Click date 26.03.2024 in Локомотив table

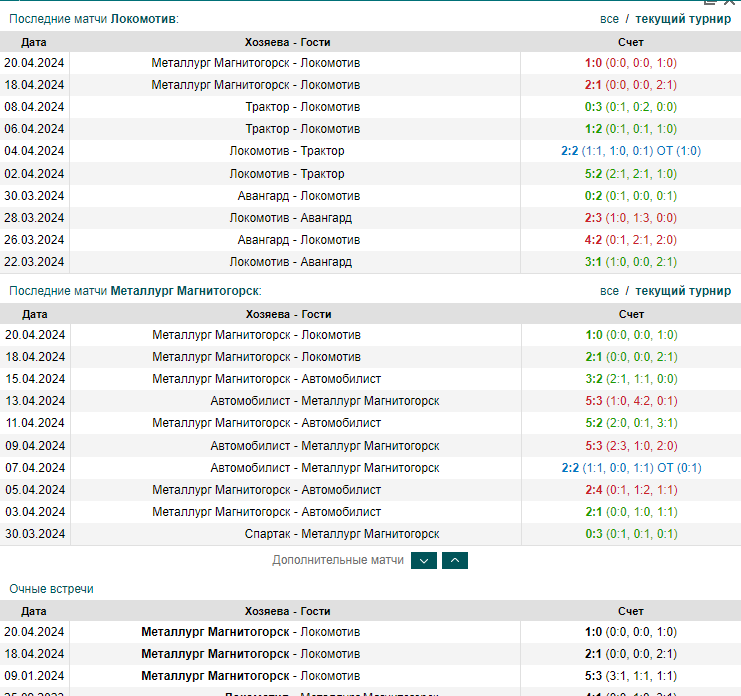(34, 240)
